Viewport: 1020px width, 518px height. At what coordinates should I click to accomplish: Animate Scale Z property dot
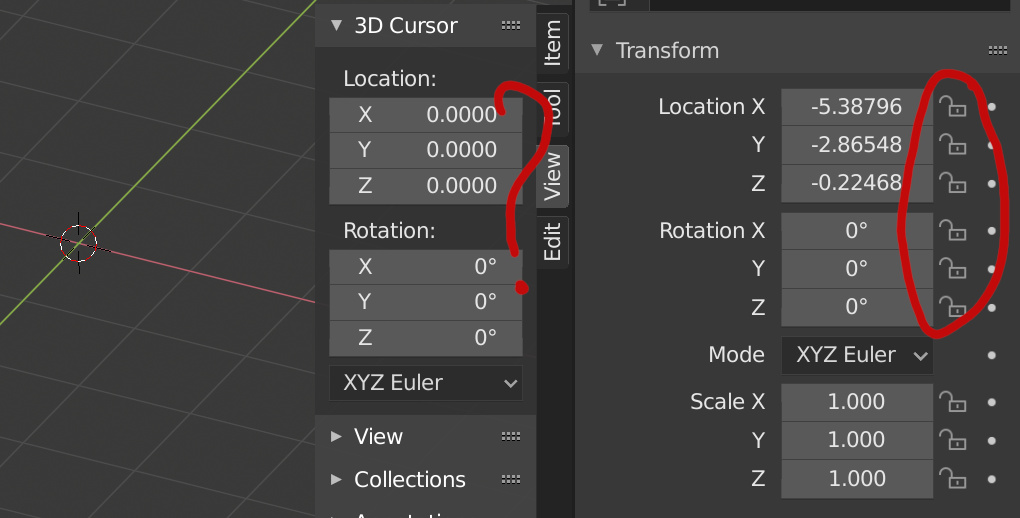(991, 480)
